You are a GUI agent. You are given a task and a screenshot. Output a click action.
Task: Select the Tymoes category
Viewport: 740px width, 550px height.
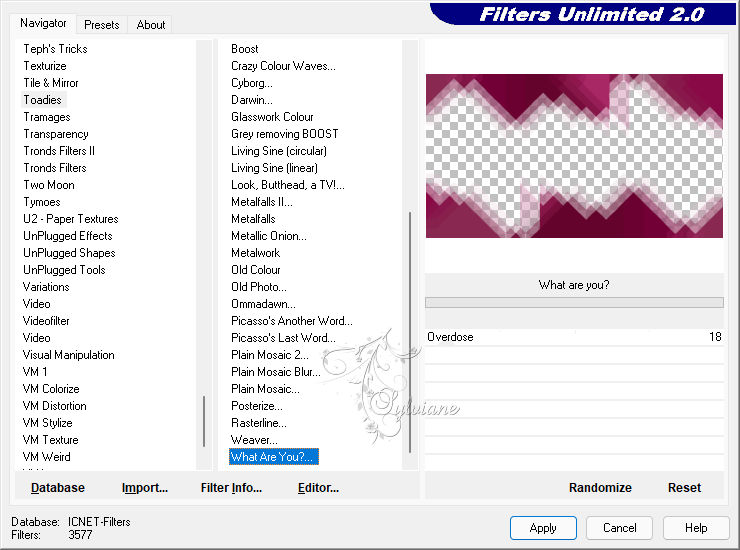42,202
